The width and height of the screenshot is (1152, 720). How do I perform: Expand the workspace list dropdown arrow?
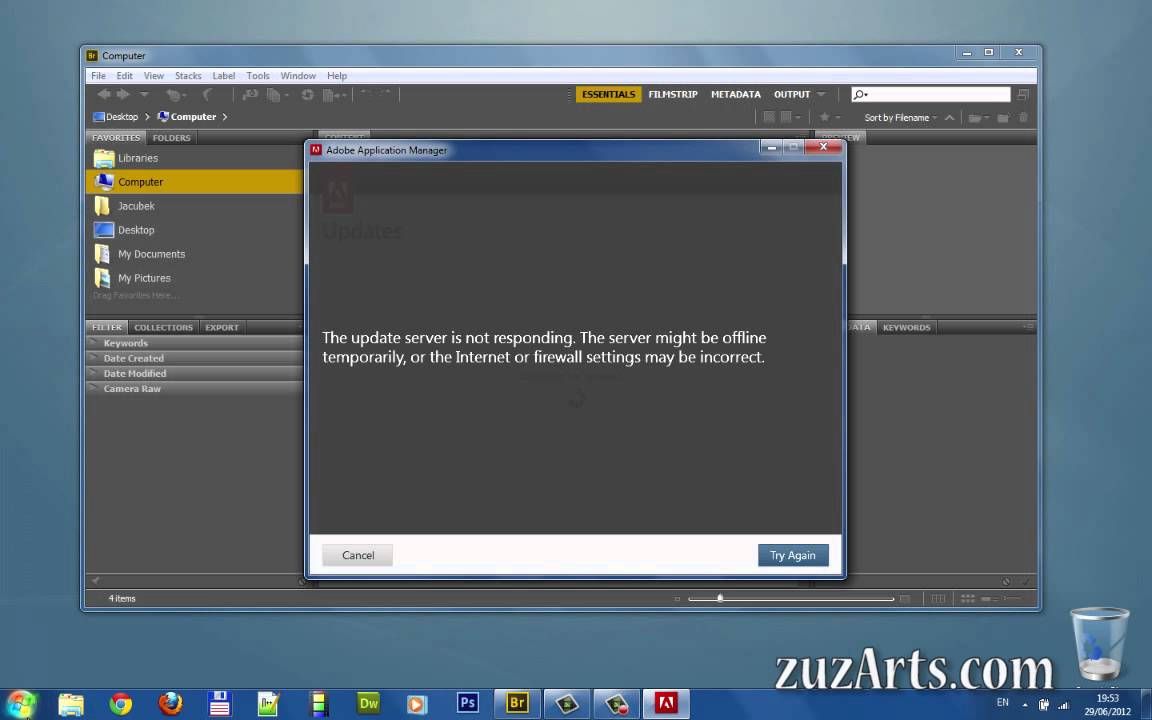[821, 94]
